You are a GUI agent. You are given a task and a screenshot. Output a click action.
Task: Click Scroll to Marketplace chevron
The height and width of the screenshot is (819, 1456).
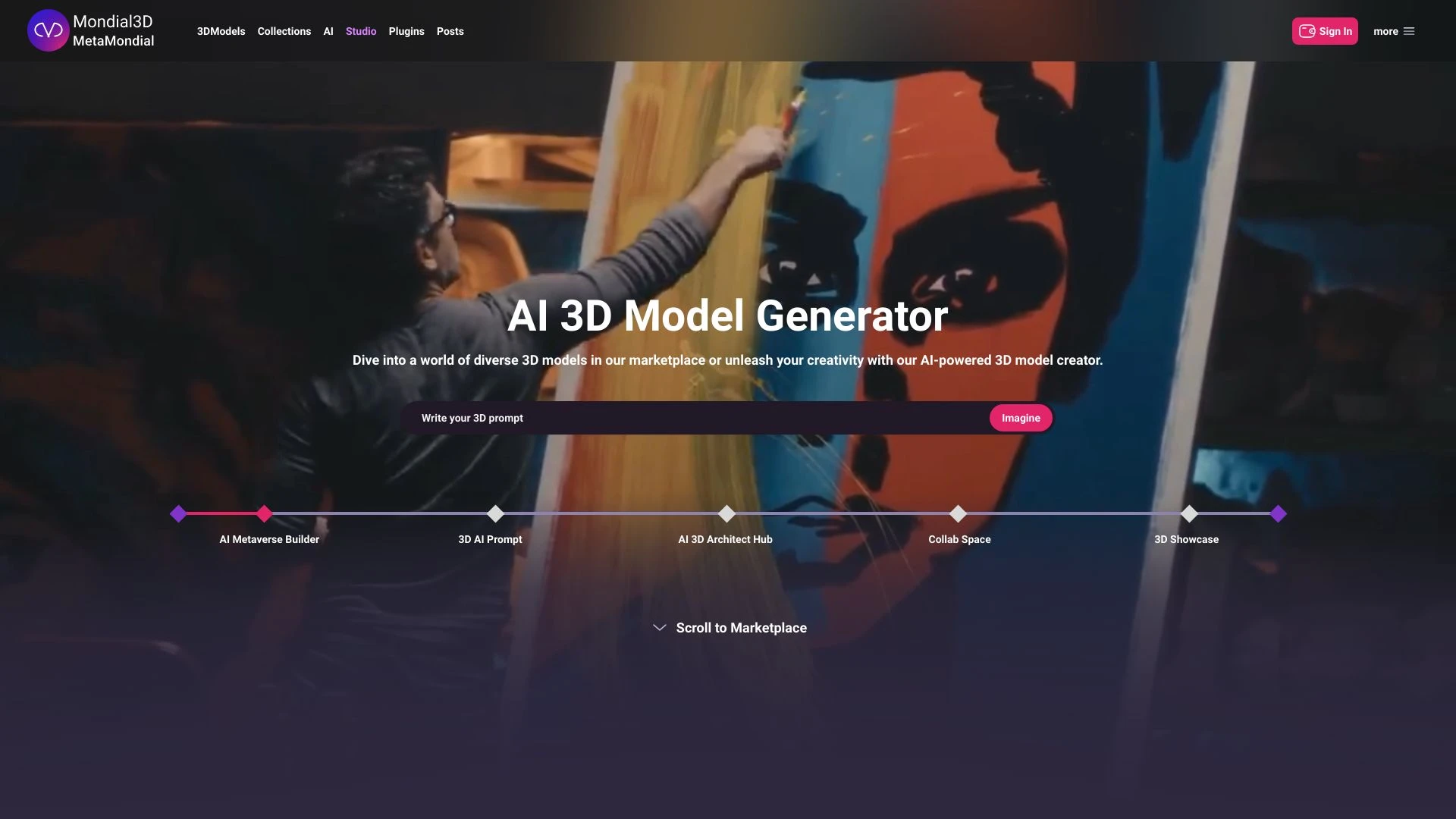tap(659, 627)
